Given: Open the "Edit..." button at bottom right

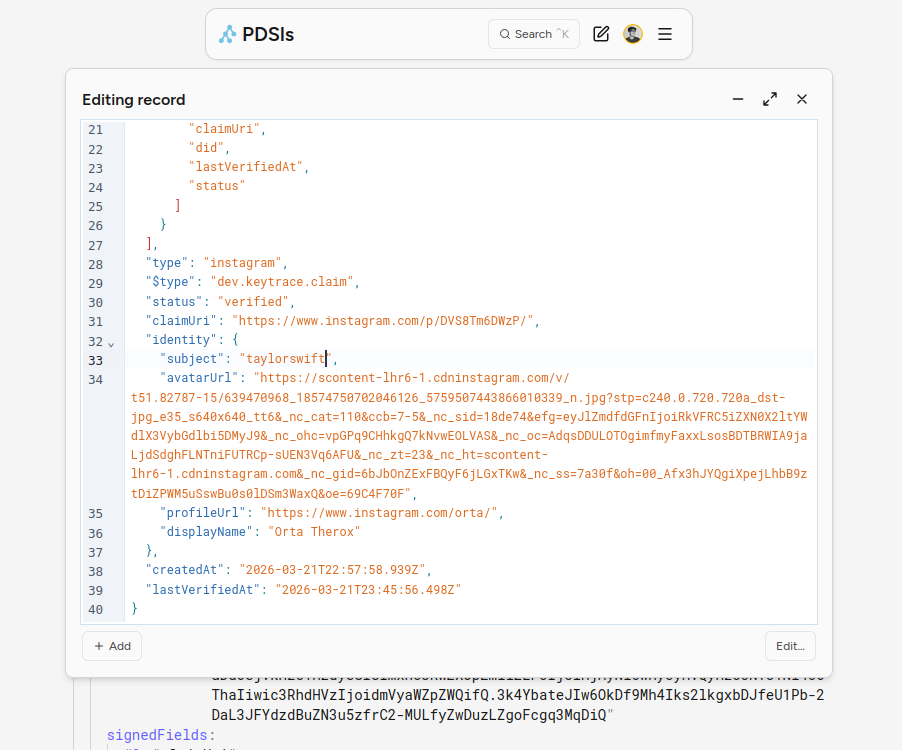Looking at the screenshot, I should [x=789, y=646].
